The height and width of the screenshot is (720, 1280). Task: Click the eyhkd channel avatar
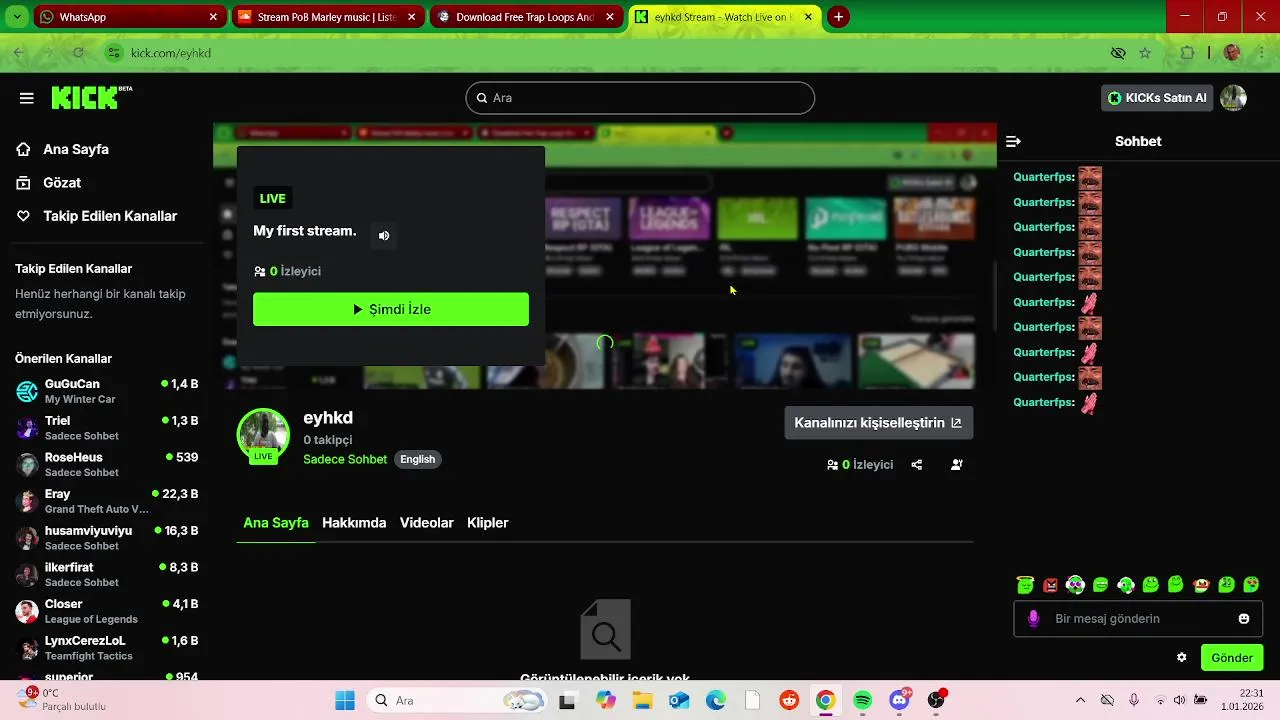pos(263,435)
